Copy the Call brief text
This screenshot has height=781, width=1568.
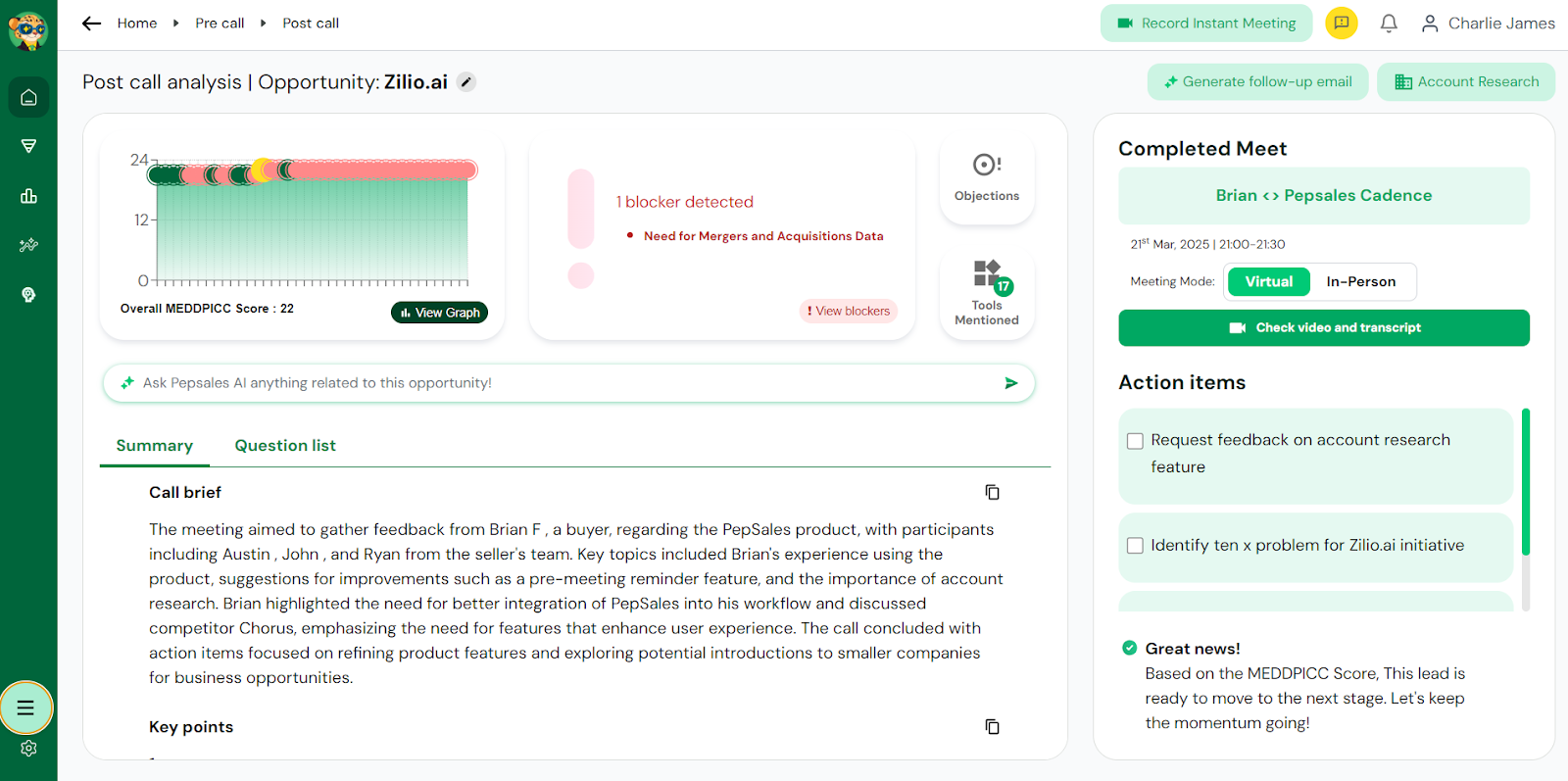click(992, 492)
